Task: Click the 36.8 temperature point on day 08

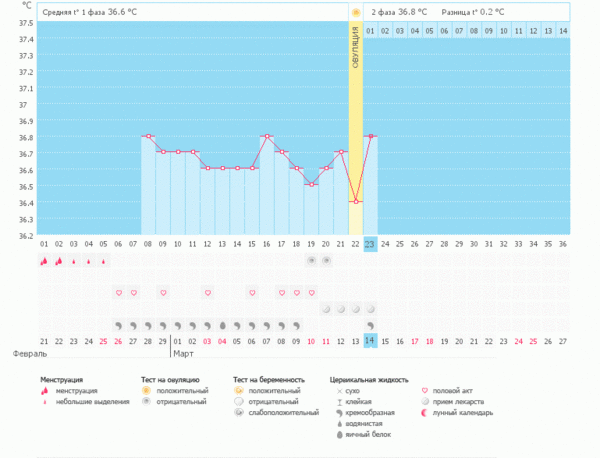Action: click(x=148, y=136)
